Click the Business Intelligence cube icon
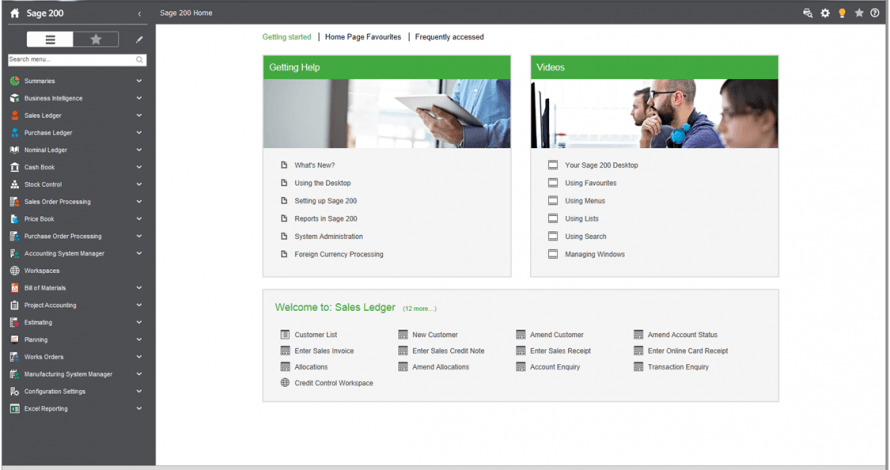The height and width of the screenshot is (470, 890). [15, 98]
